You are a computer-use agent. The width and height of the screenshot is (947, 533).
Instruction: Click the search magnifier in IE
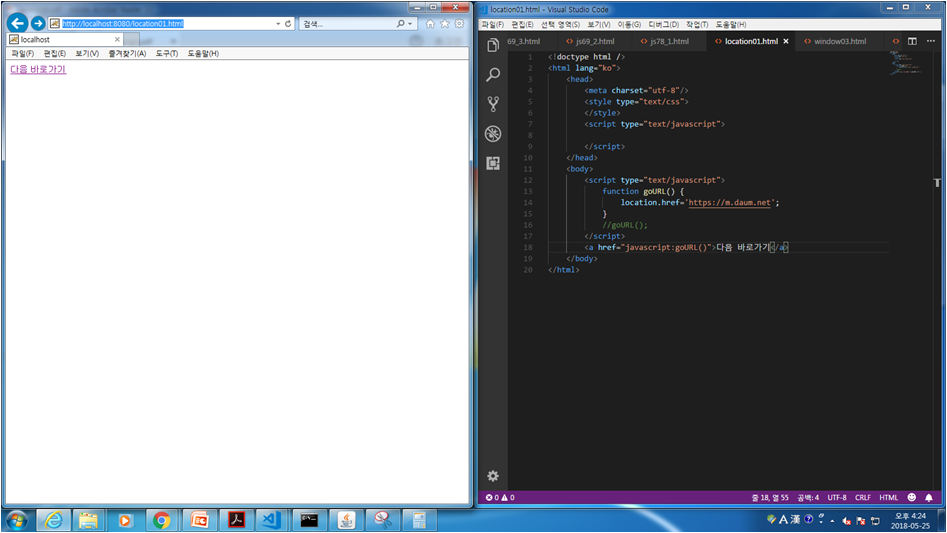coord(400,24)
